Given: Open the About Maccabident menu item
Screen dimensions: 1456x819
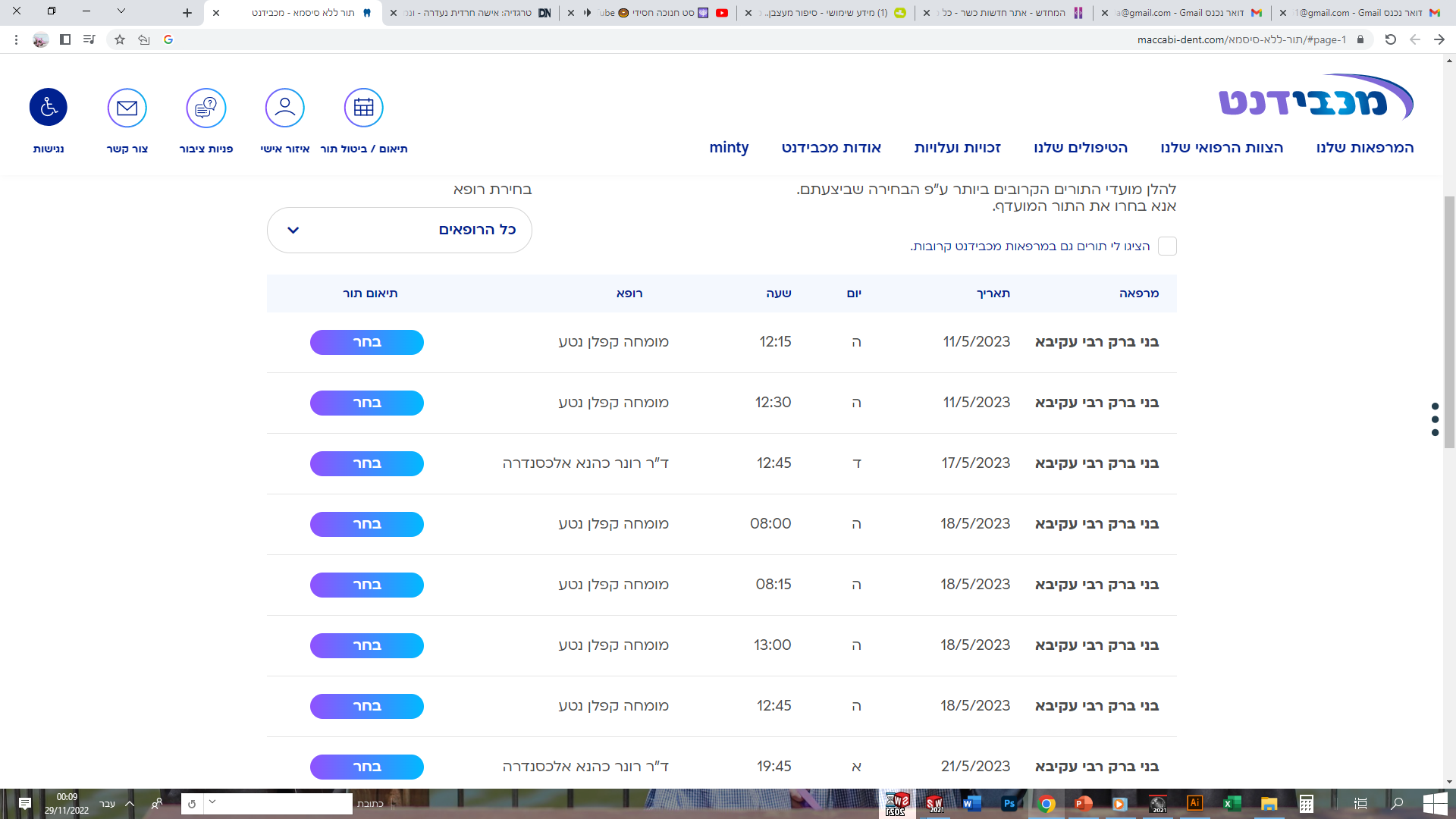Looking at the screenshot, I should coord(831,148).
